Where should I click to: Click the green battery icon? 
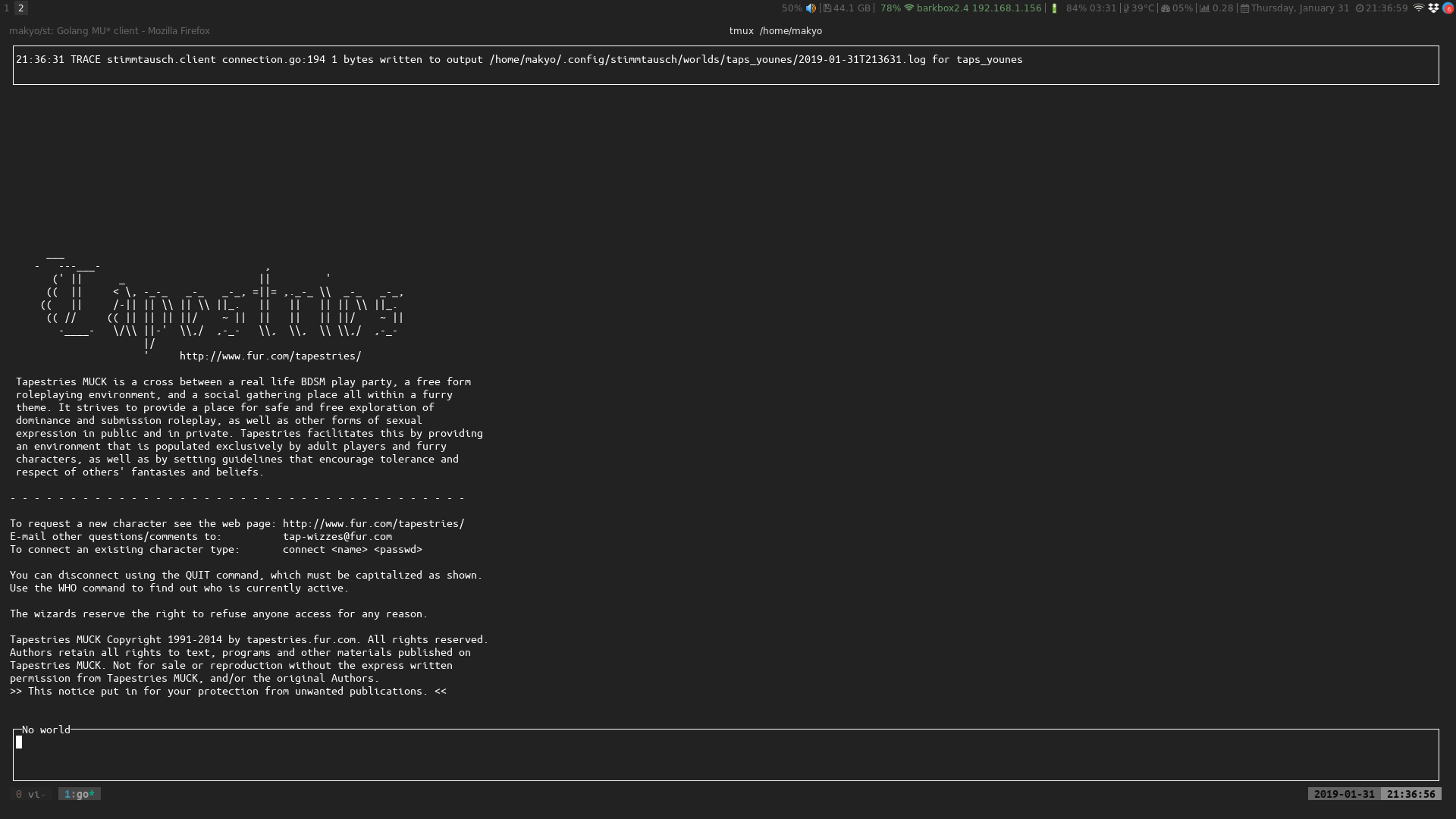tap(1054, 8)
